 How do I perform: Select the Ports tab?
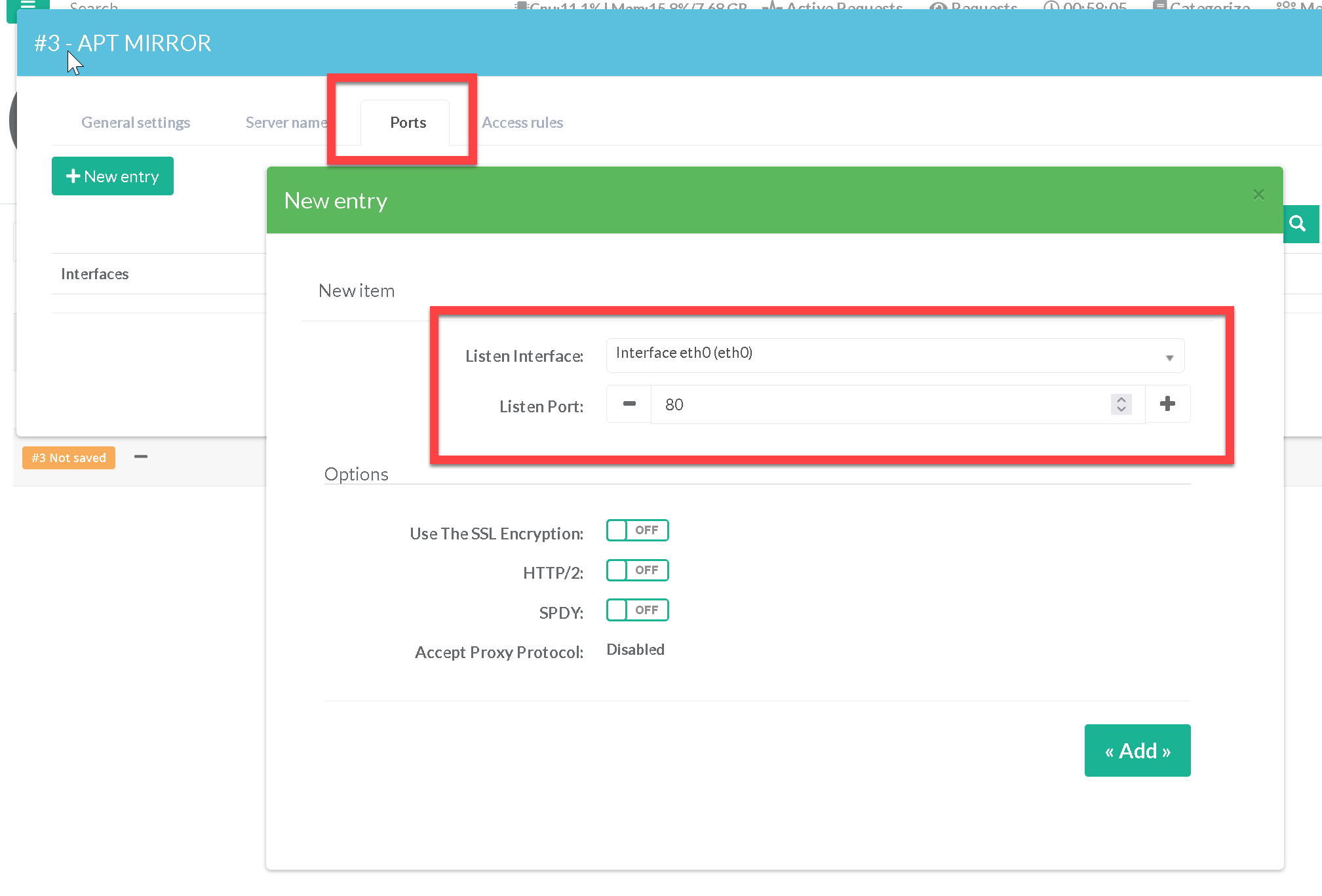pyautogui.click(x=408, y=123)
